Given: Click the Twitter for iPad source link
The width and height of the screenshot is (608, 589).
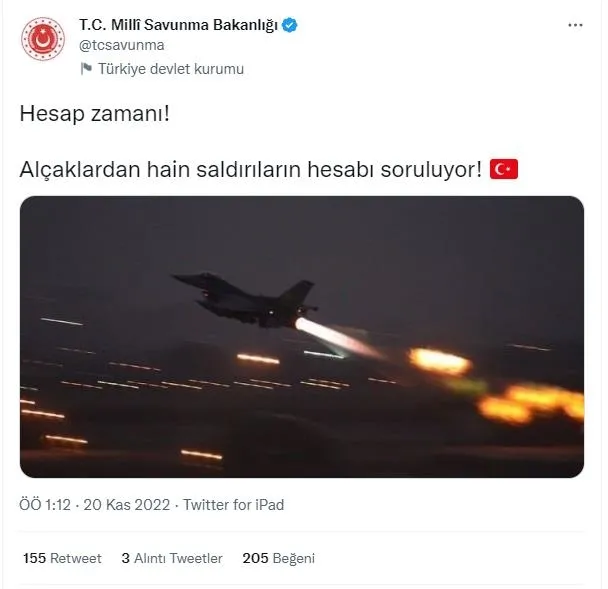Looking at the screenshot, I should pos(233,505).
